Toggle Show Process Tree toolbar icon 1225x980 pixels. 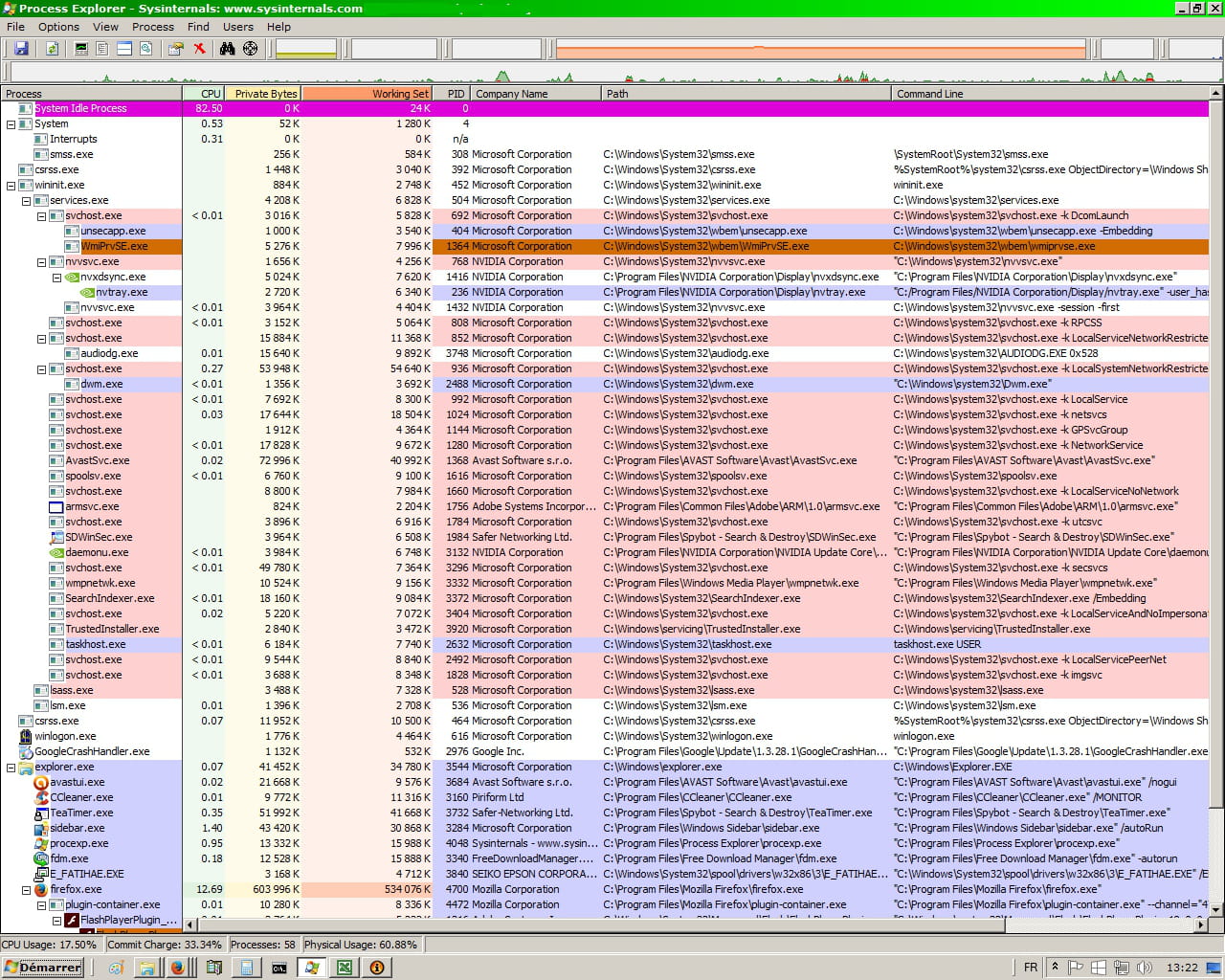(x=102, y=49)
